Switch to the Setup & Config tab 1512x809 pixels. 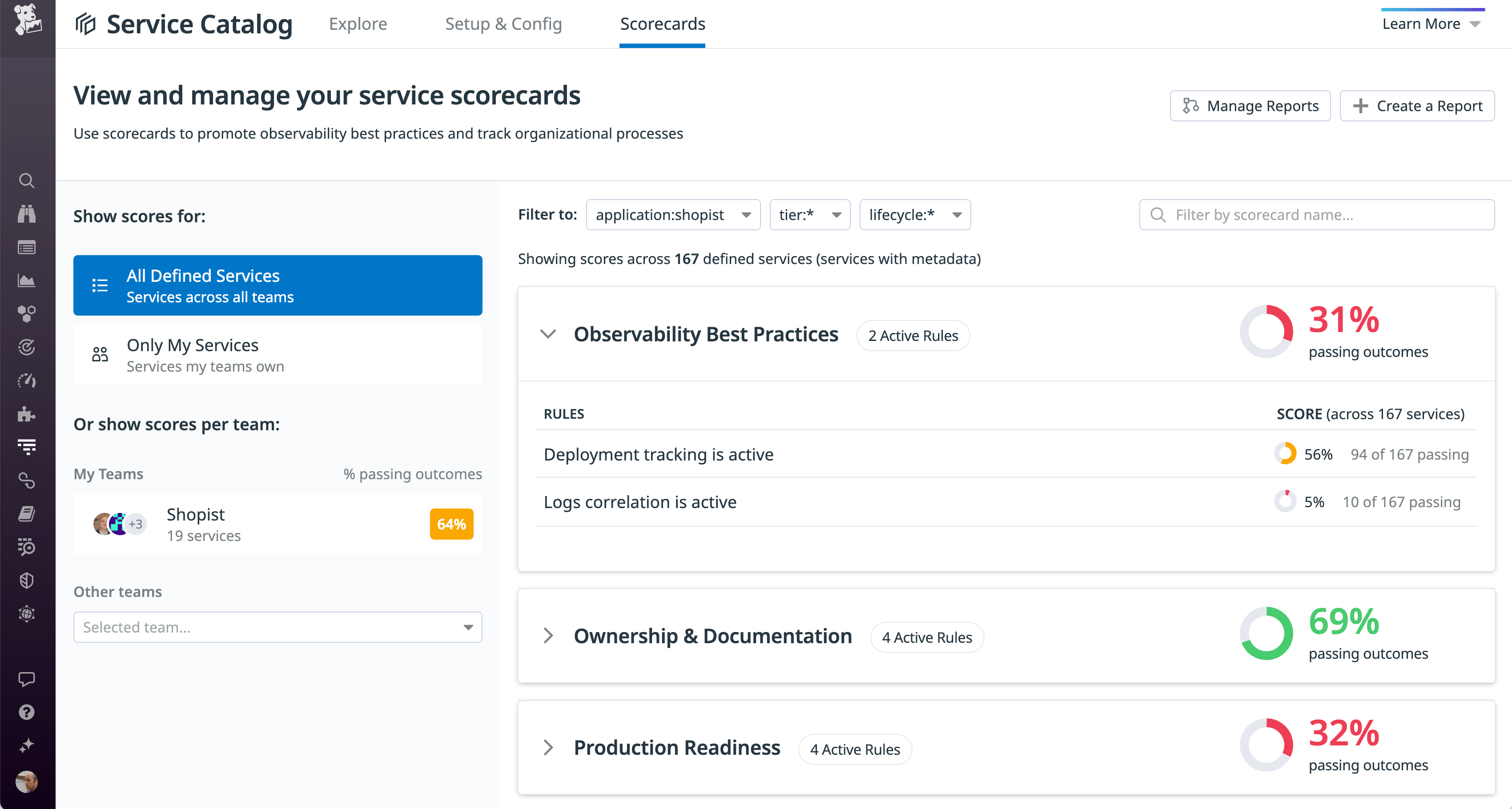click(x=503, y=24)
